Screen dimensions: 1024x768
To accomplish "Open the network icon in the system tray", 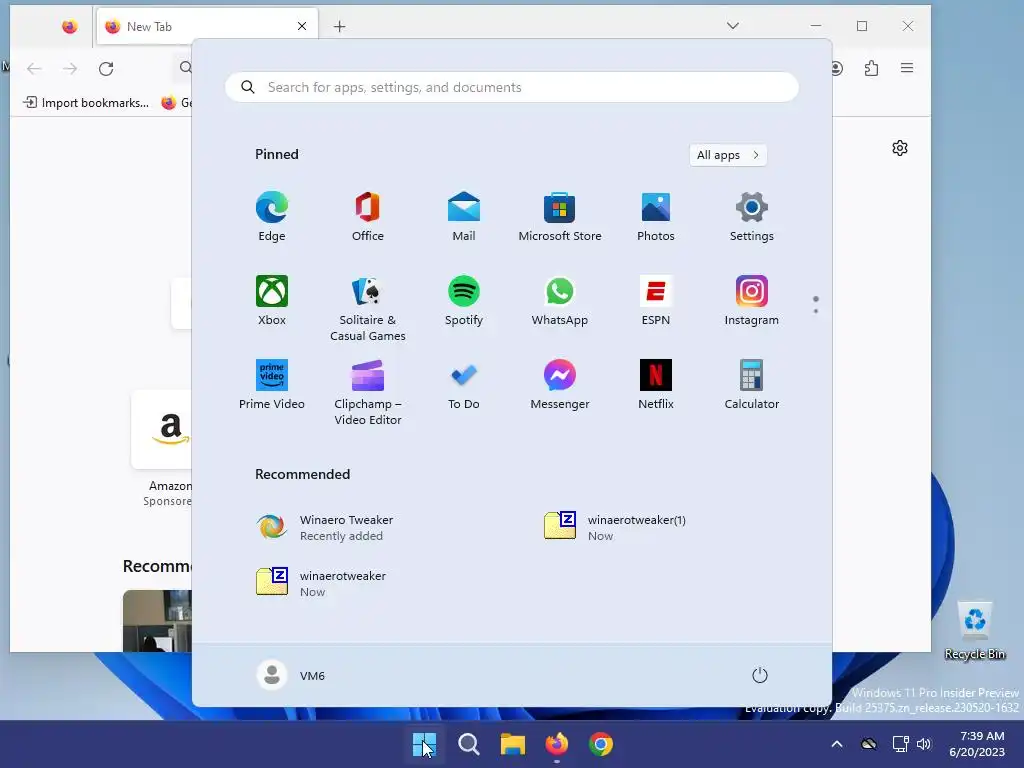I will pos(901,744).
